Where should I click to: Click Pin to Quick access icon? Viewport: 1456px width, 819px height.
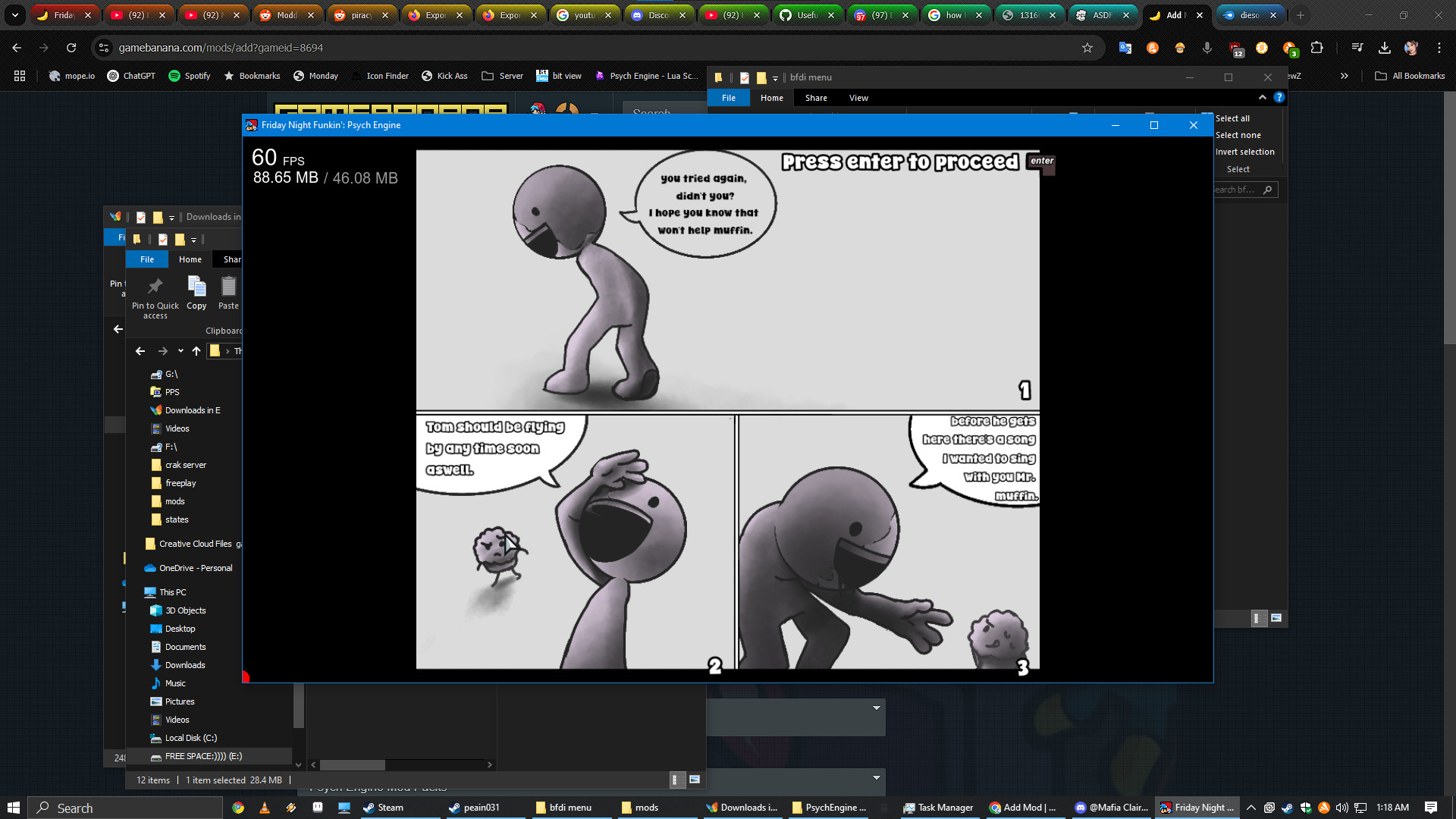click(155, 297)
